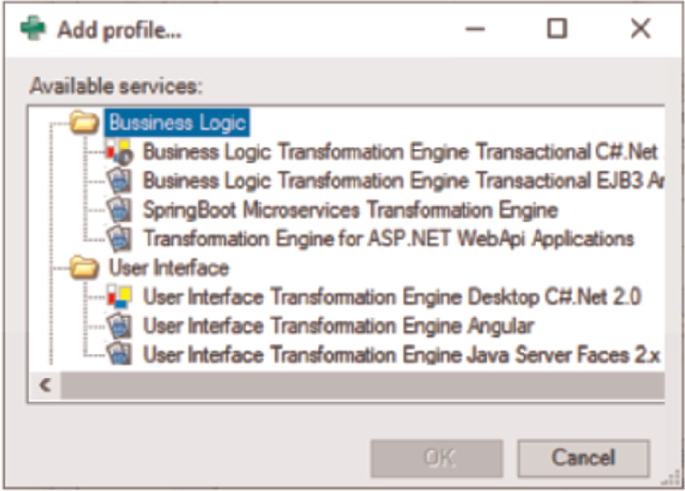Click the User Interface folder icon
The width and height of the screenshot is (685, 491).
click(84, 267)
